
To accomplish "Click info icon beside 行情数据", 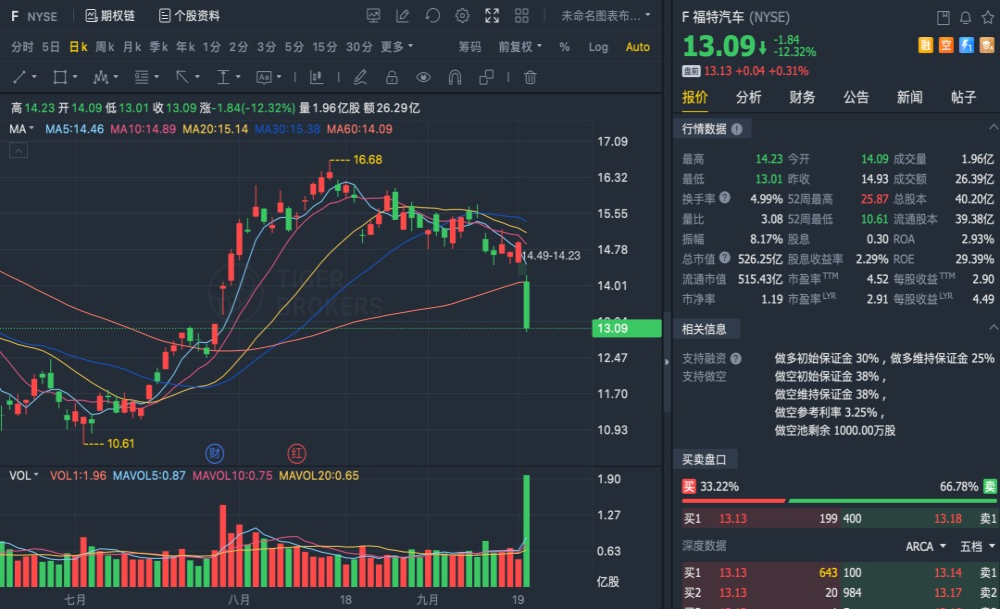I will pos(737,129).
